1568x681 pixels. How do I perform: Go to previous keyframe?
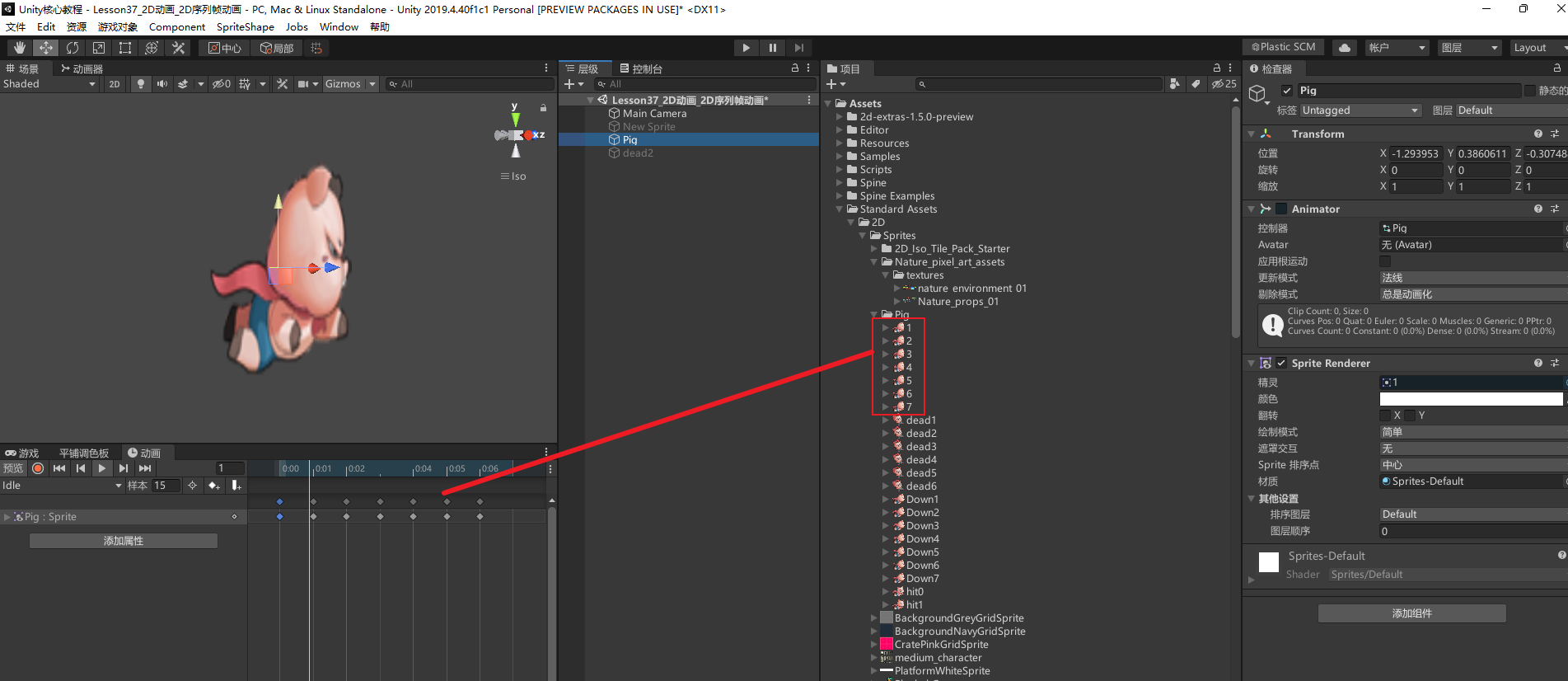click(81, 468)
